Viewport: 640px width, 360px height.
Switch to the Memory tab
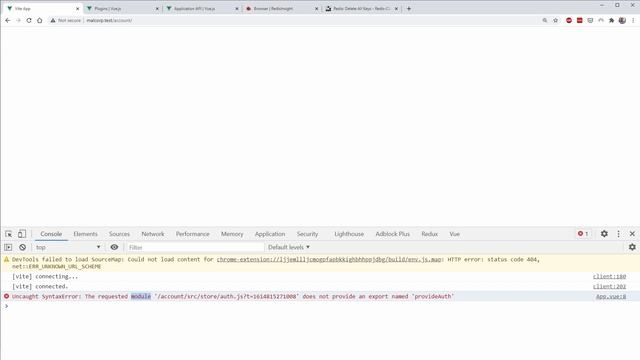tap(232, 234)
